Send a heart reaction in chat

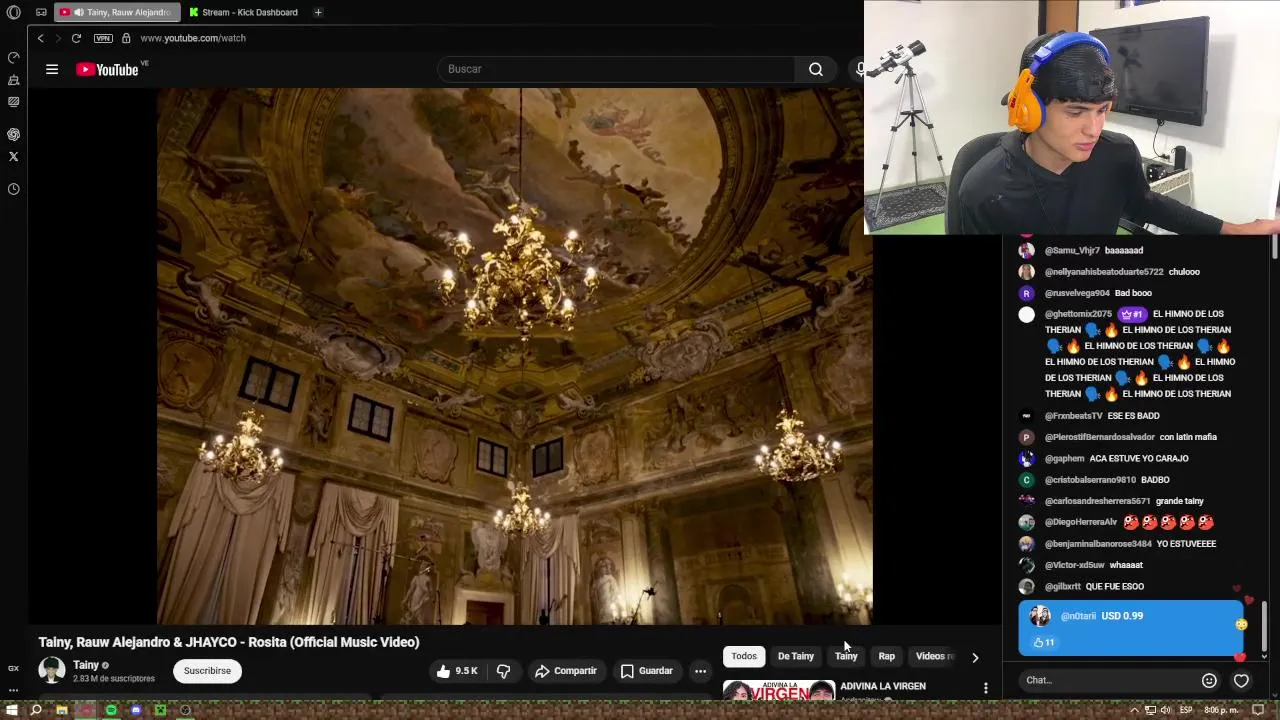pos(1241,680)
